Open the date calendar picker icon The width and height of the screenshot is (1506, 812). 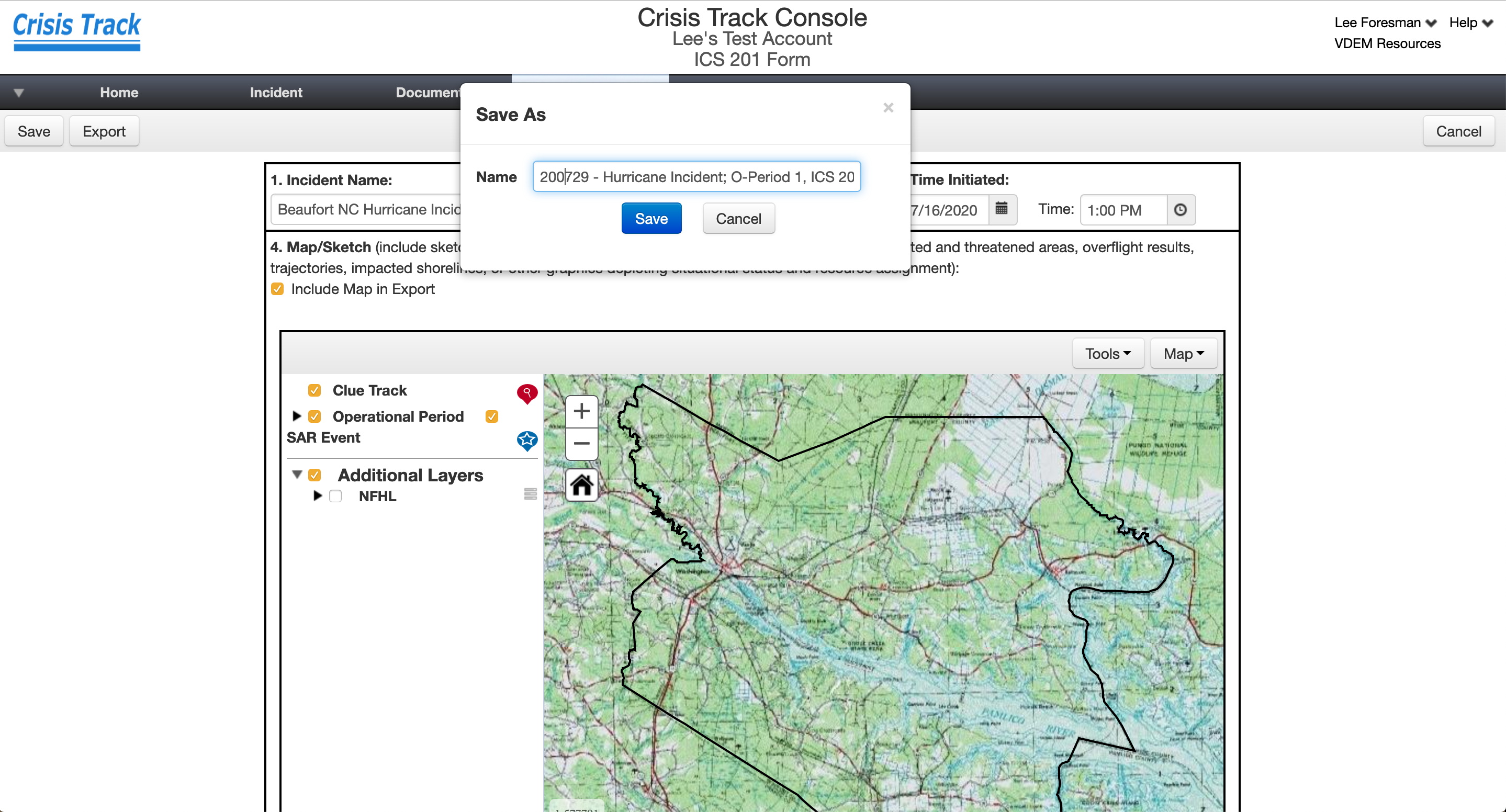click(x=1002, y=209)
